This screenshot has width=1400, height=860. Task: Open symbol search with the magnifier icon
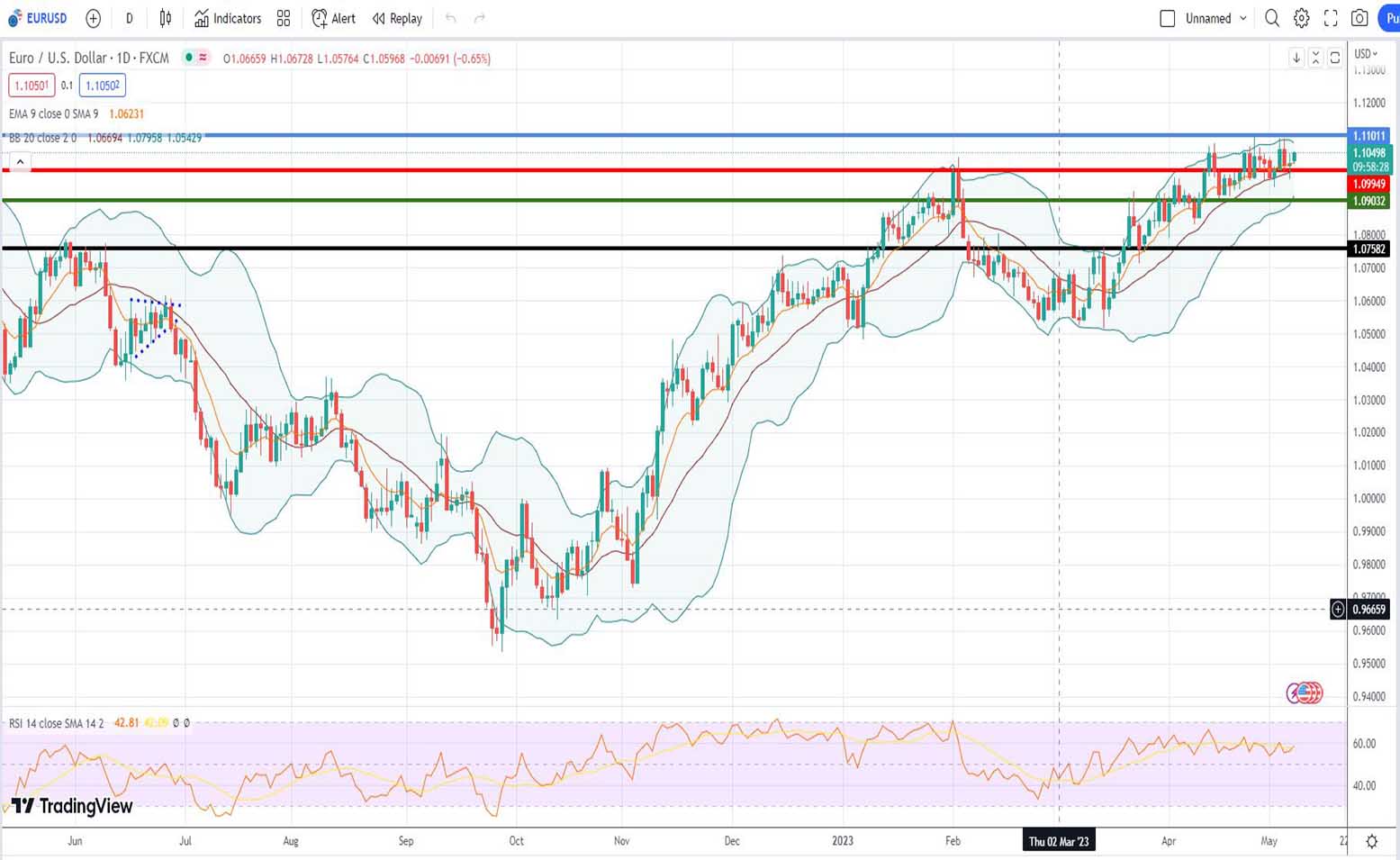pos(1272,18)
